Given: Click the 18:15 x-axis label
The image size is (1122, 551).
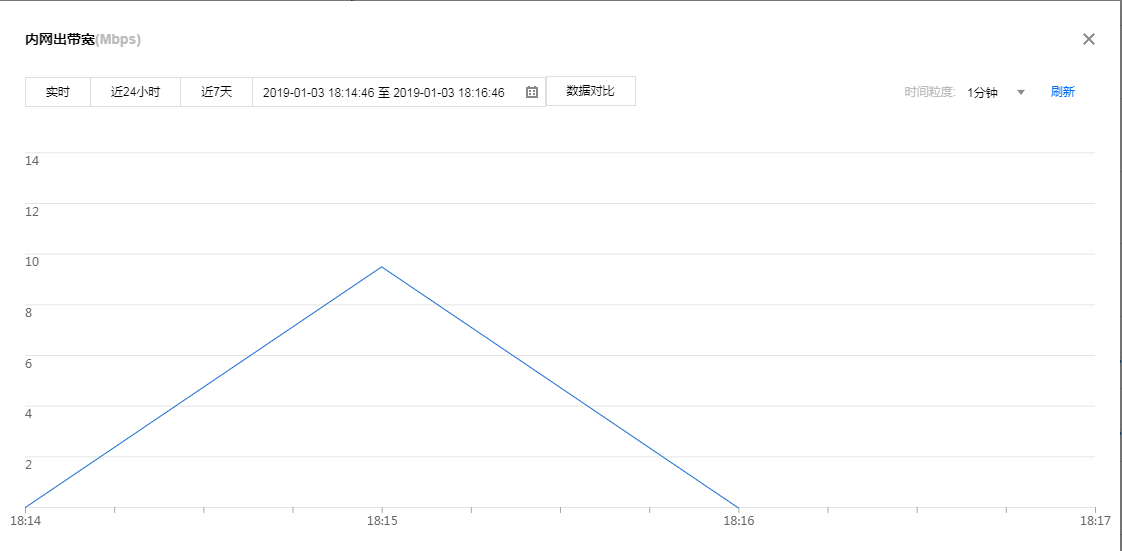Looking at the screenshot, I should point(381,521).
